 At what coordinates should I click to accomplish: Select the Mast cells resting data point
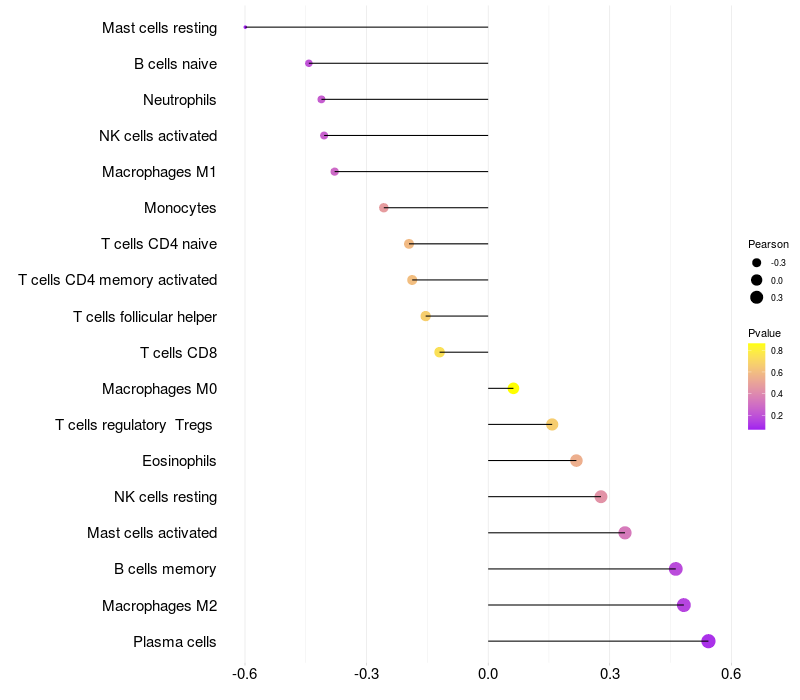pos(245,27)
